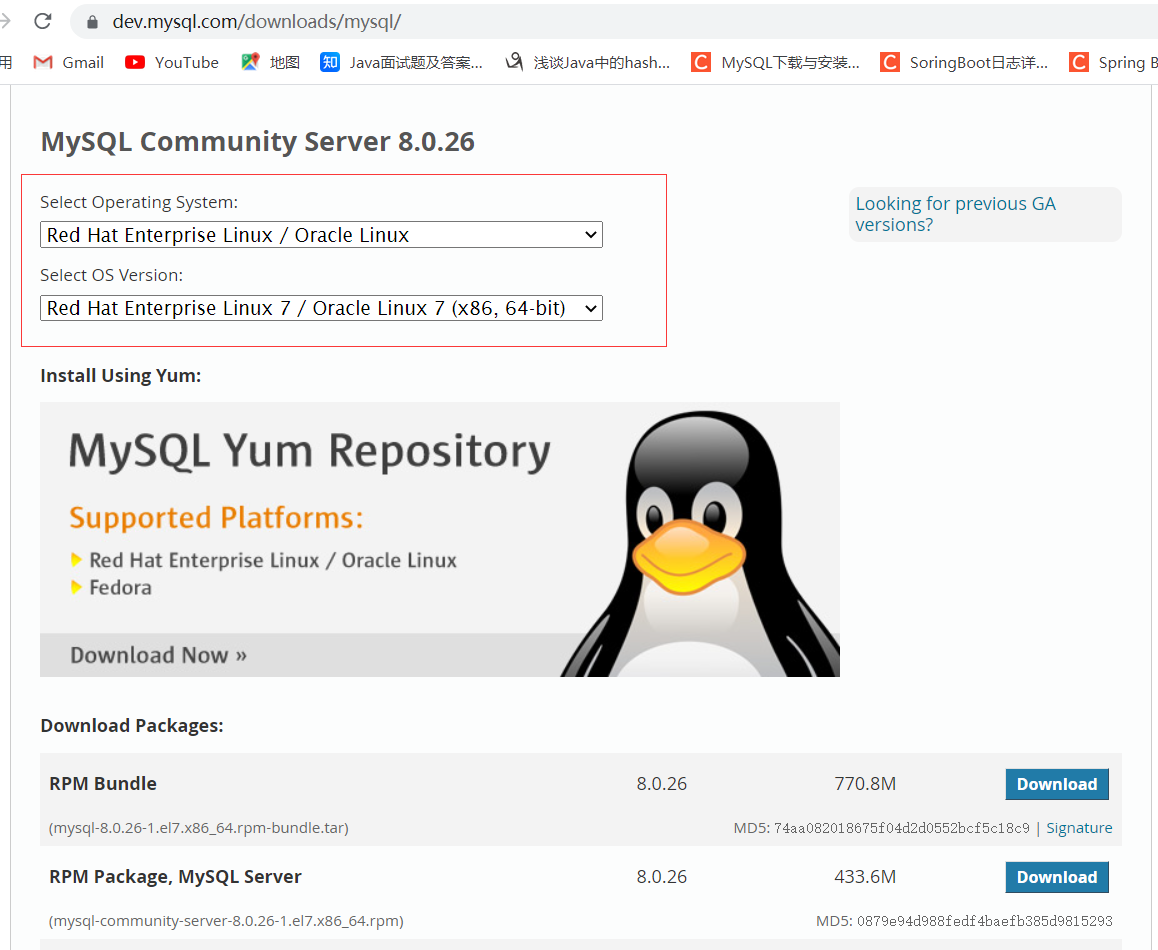Click the Download Packages heading
Image resolution: width=1158 pixels, height=950 pixels.
point(131,726)
